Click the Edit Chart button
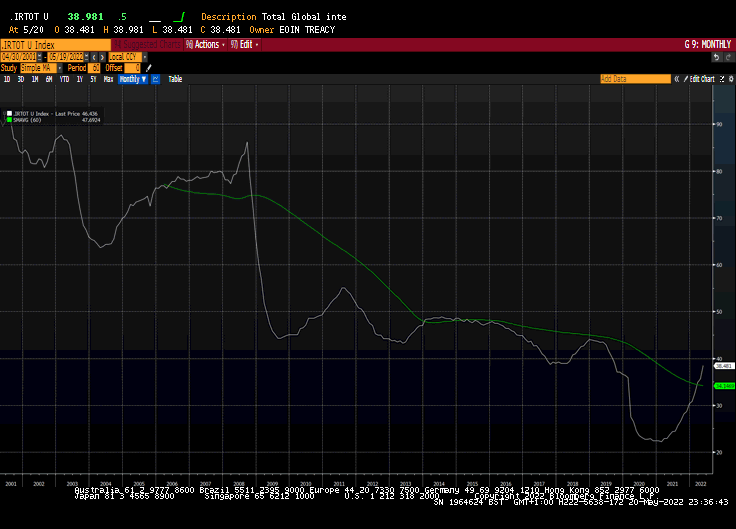Screen dimensions: 736x529 [x=700, y=78]
